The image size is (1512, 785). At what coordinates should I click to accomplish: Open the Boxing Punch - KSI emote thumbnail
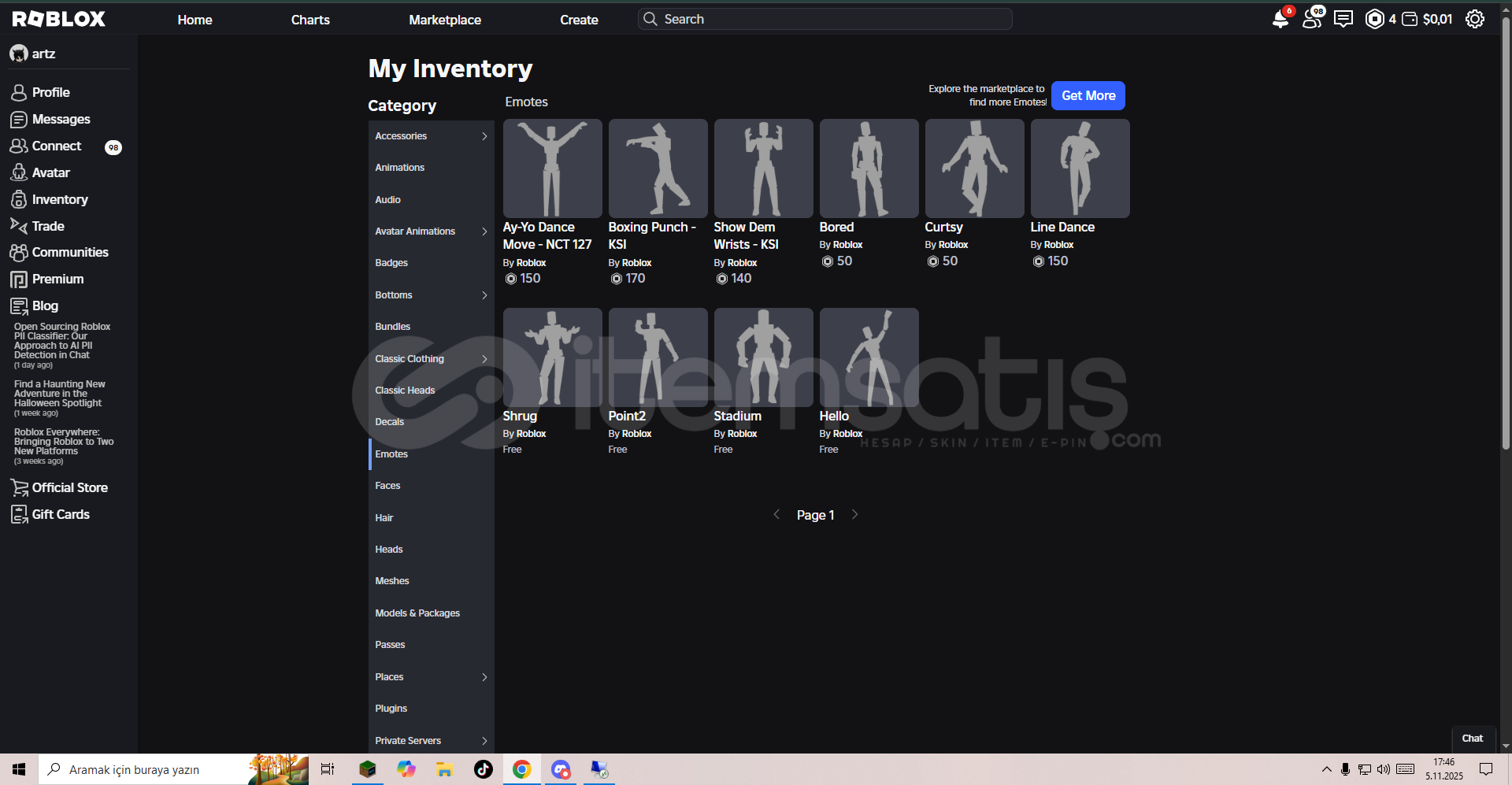point(658,168)
